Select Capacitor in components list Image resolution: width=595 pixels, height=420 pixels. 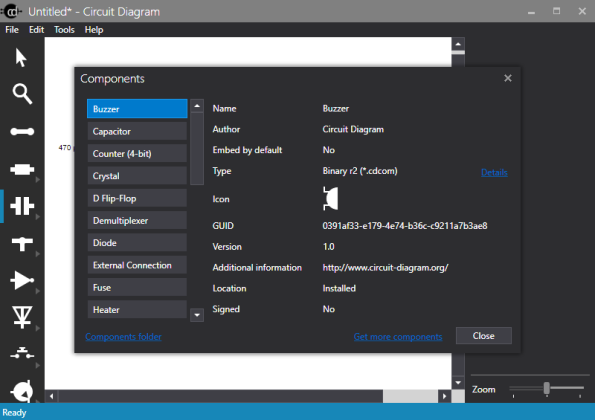137,131
